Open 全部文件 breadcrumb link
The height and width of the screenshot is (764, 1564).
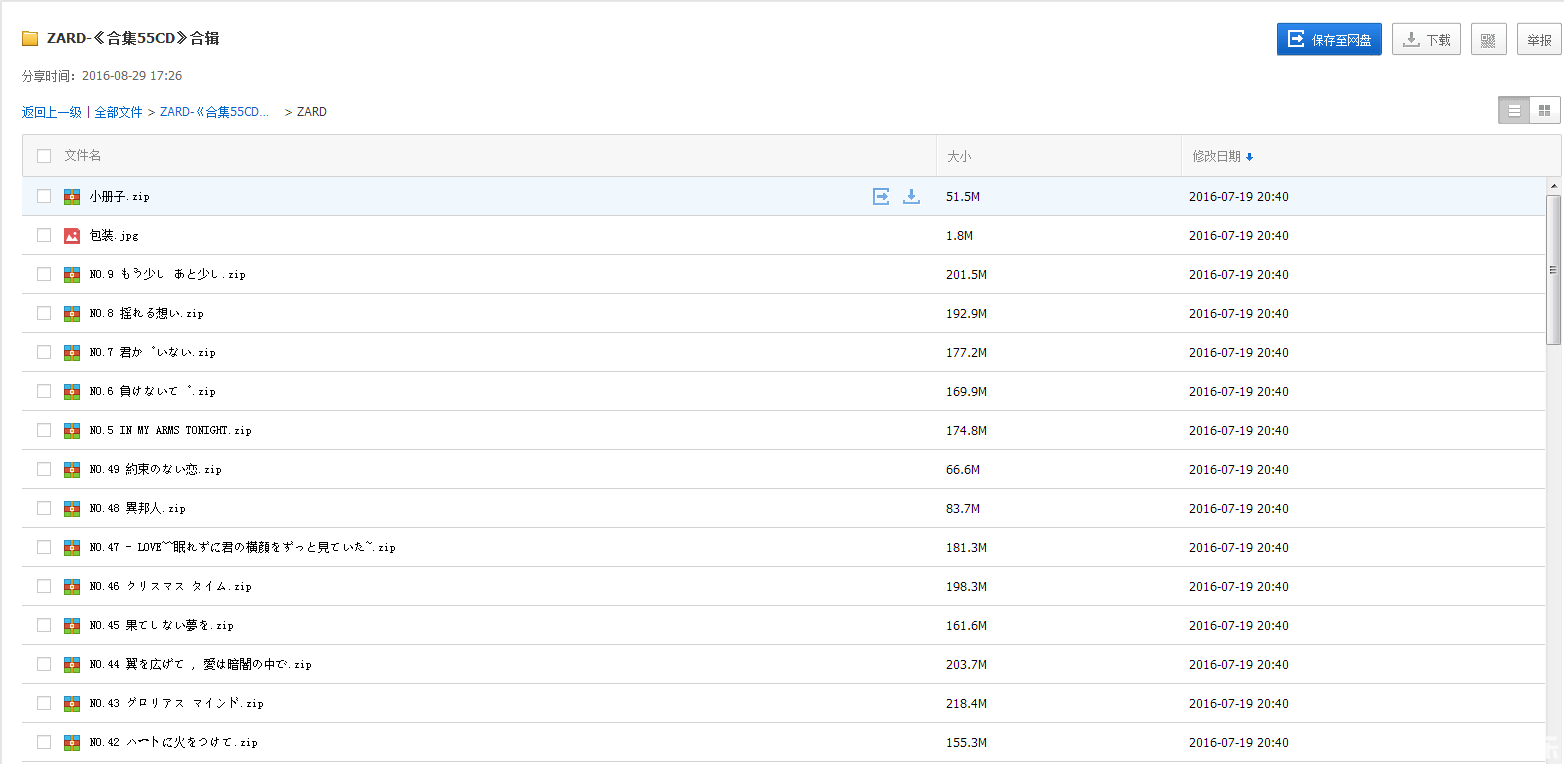[x=119, y=112]
